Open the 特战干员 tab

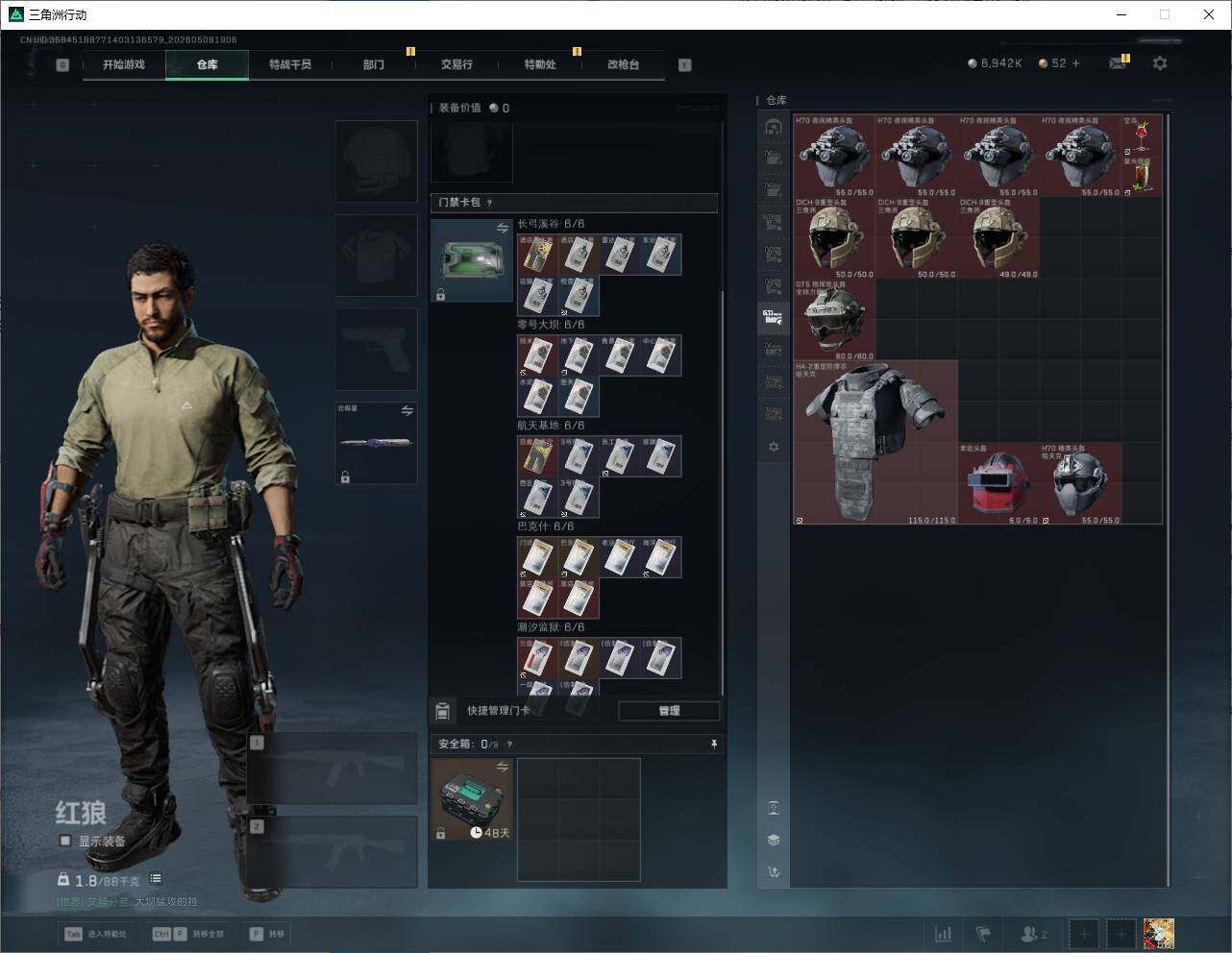pyautogui.click(x=290, y=64)
